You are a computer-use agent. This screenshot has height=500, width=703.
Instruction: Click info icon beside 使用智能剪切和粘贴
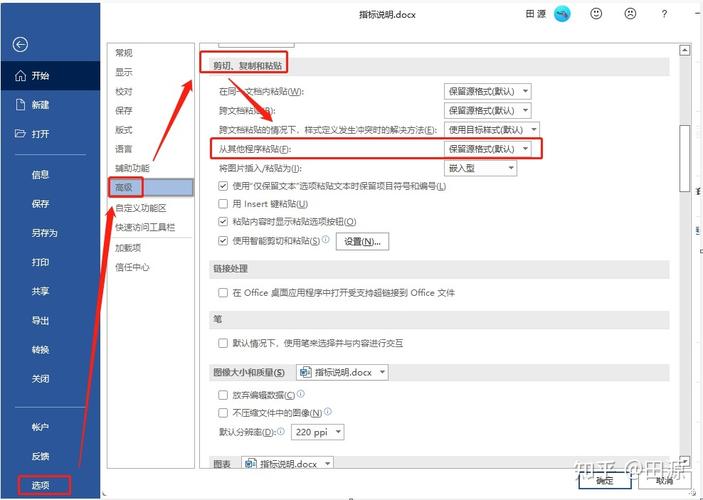click(326, 240)
